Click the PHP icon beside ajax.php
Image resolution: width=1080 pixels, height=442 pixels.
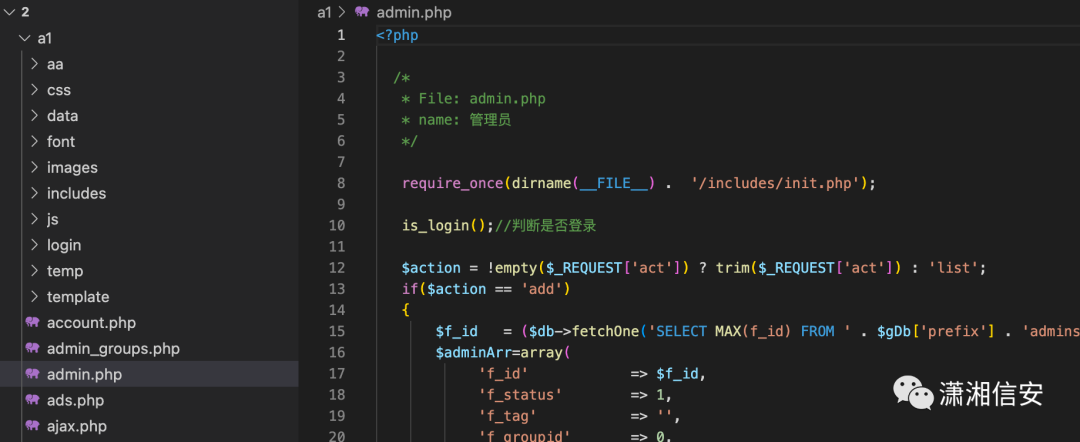(x=32, y=426)
